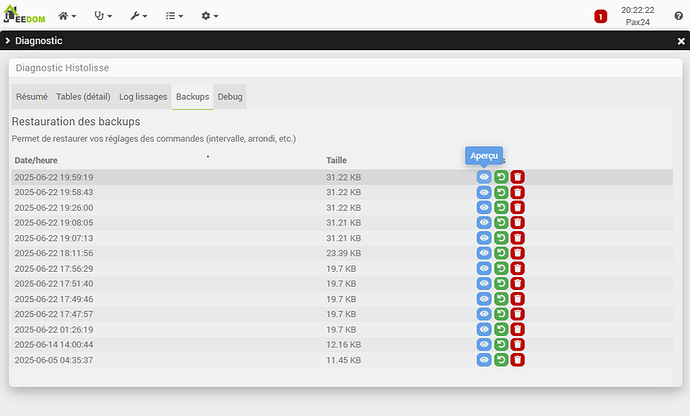Image resolution: width=690 pixels, height=416 pixels.
Task: Select the 2025-06-22 01:26:19 date cell
Action: pos(54,330)
